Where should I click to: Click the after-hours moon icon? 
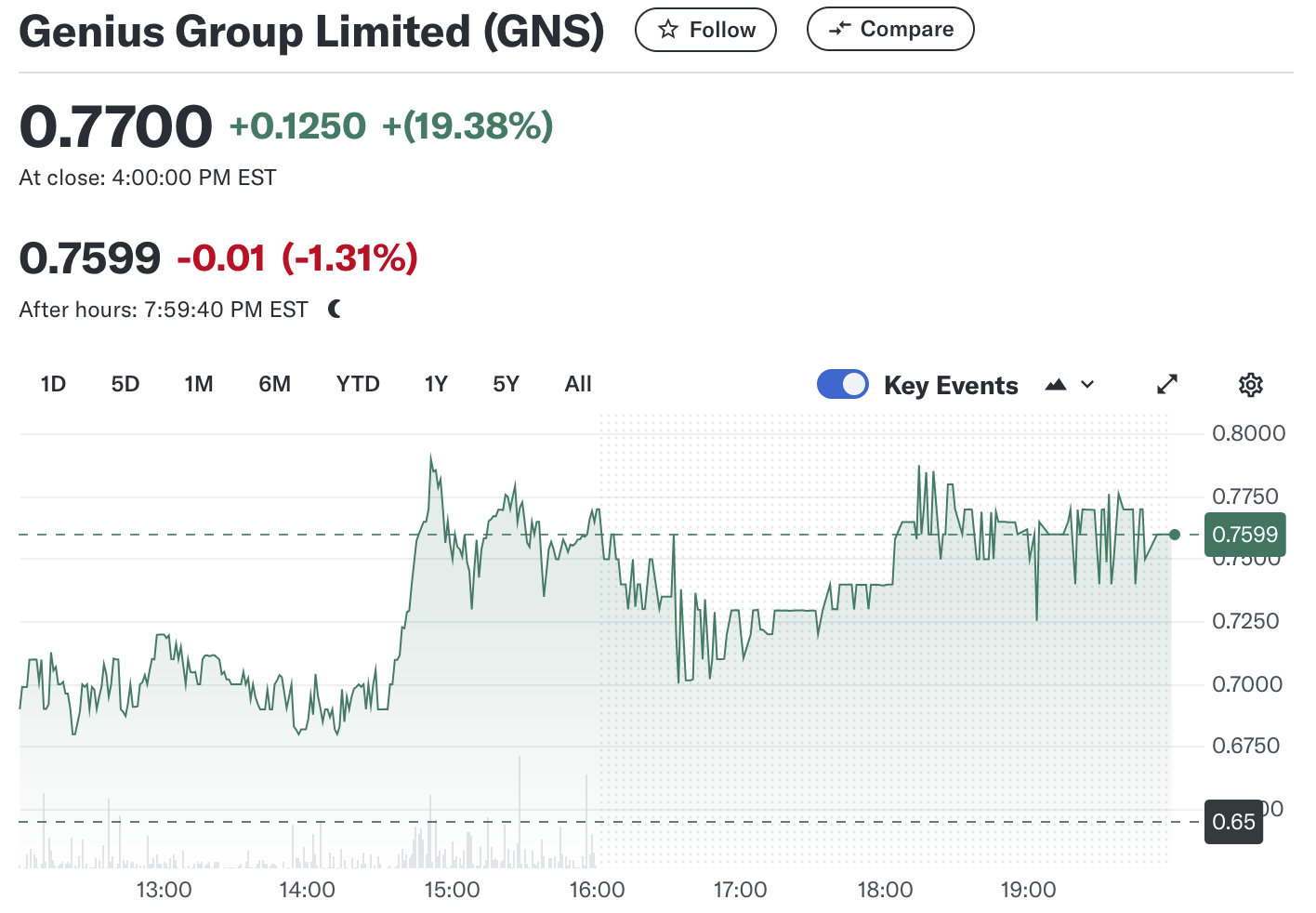pos(335,309)
